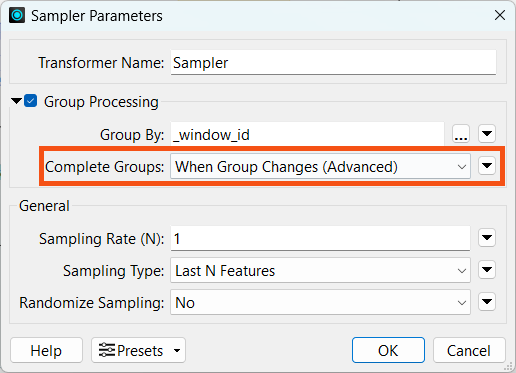Click the Help button
This screenshot has width=516, height=373.
(46, 350)
